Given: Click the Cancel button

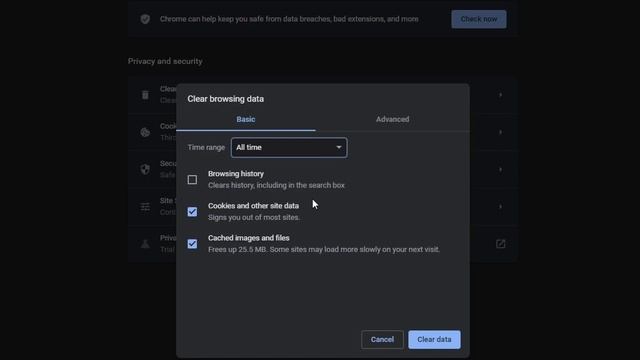Looking at the screenshot, I should point(382,339).
